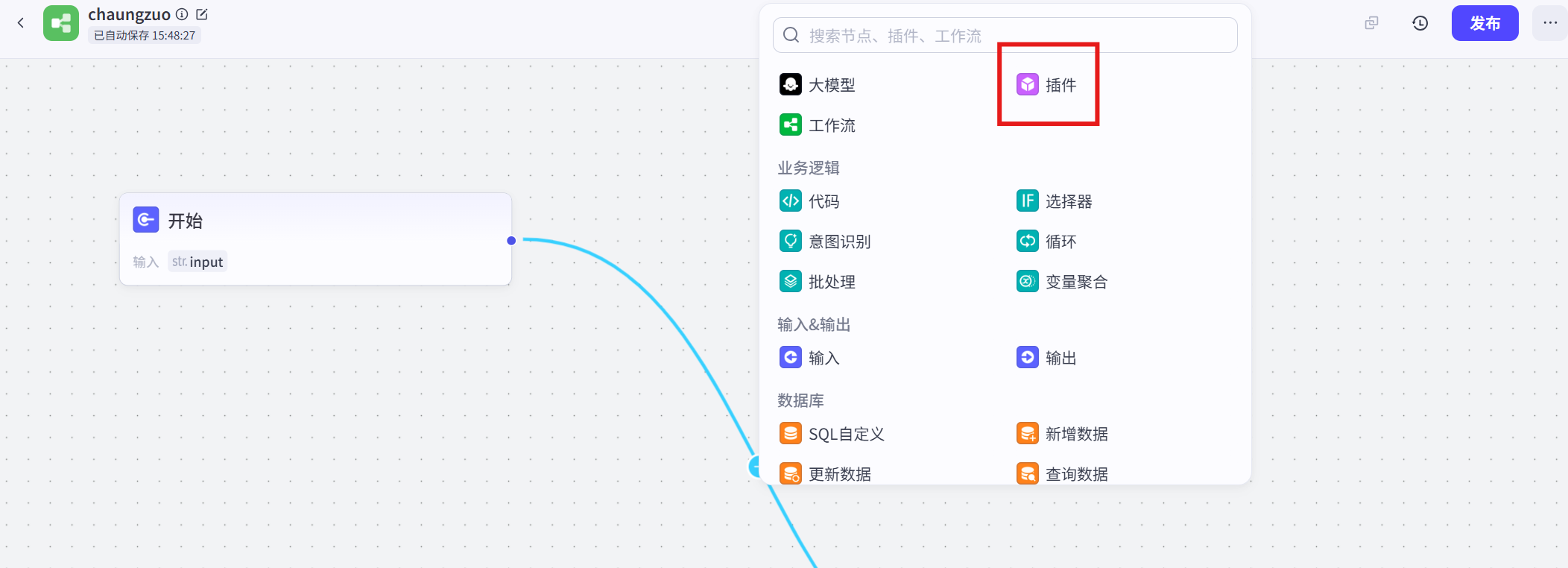Image resolution: width=1568 pixels, height=568 pixels.
Task: Add a 批处理 batch node
Action: click(818, 281)
